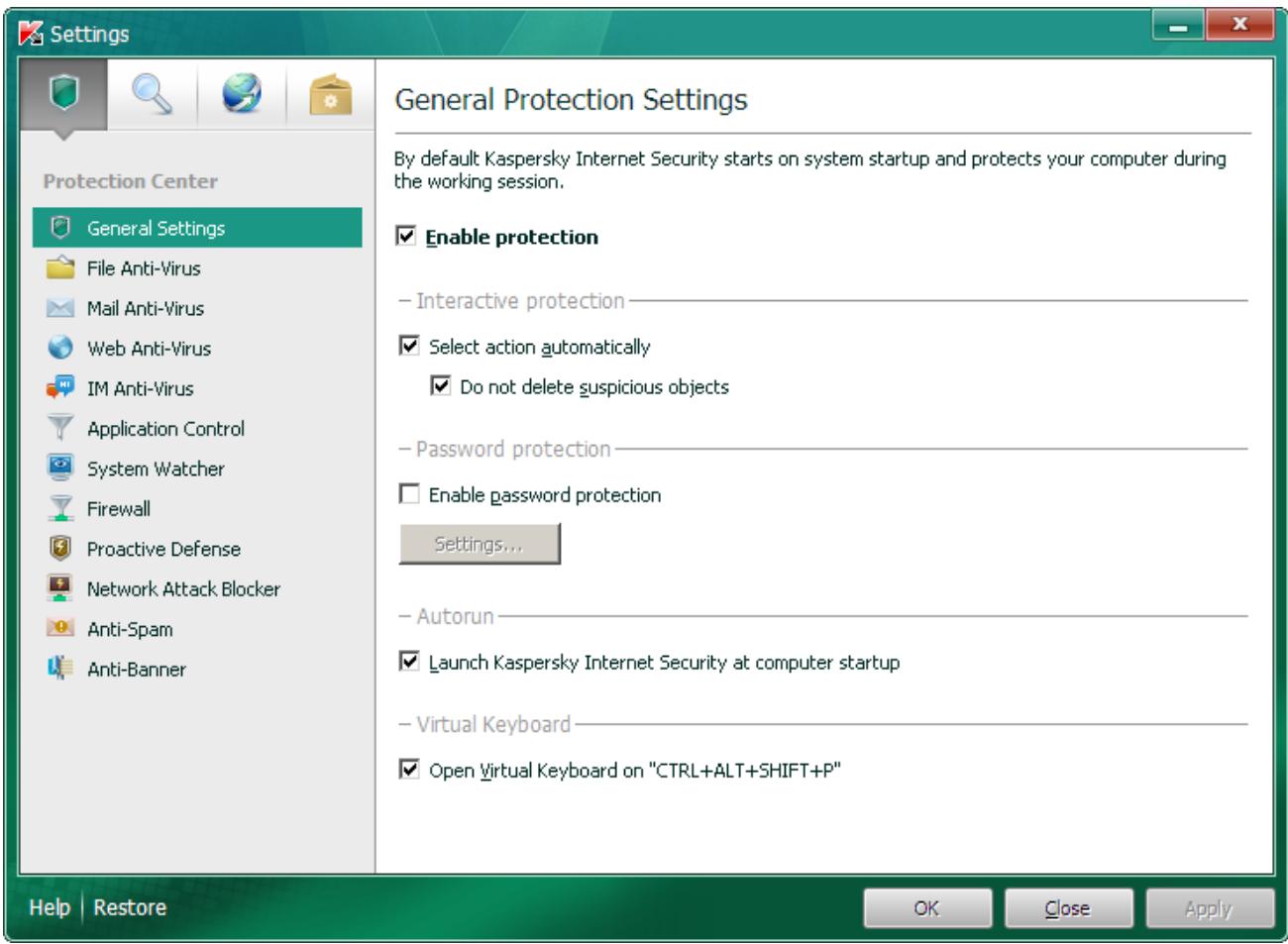Viewport: 1288px width, 944px height.
Task: Select Mail Anti-Virus label
Action: pos(146,308)
